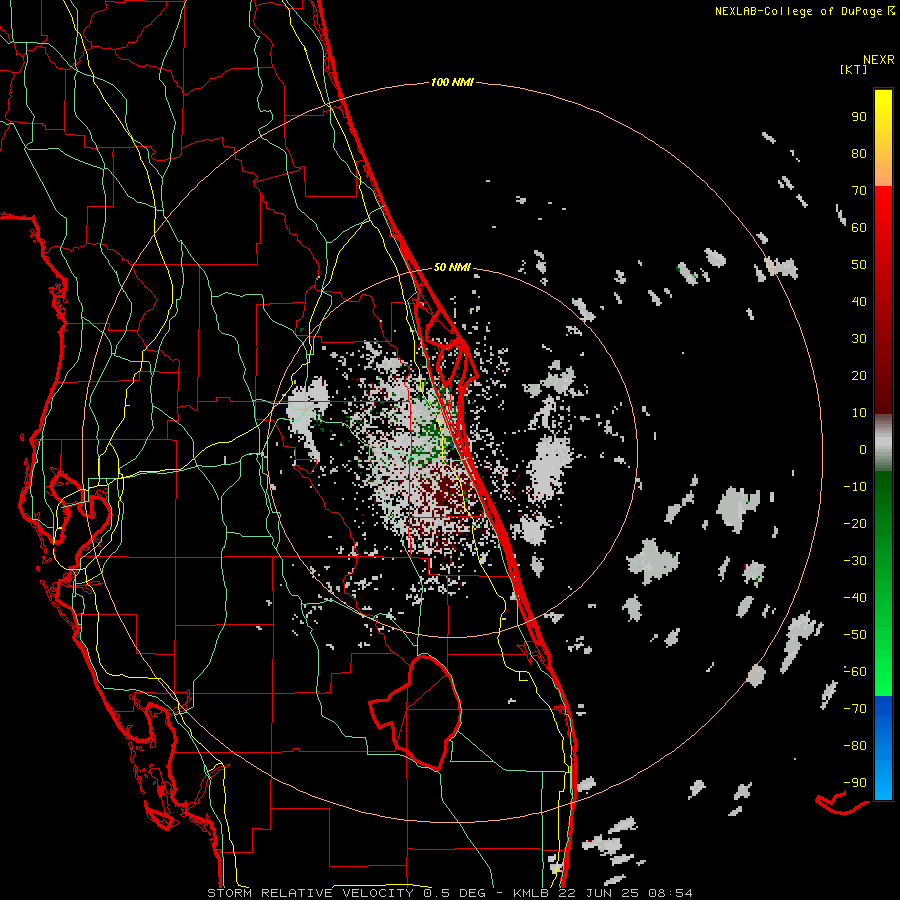Click the positive "20" scale label
Screen dimensions: 900x900
pos(859,375)
